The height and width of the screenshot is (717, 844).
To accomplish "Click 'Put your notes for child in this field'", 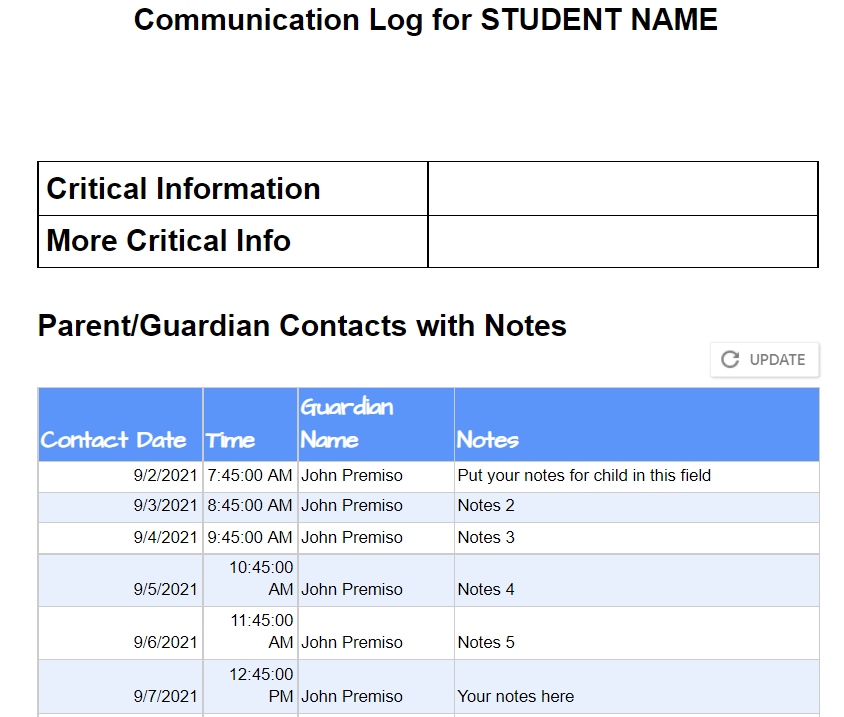I will 637,476.
